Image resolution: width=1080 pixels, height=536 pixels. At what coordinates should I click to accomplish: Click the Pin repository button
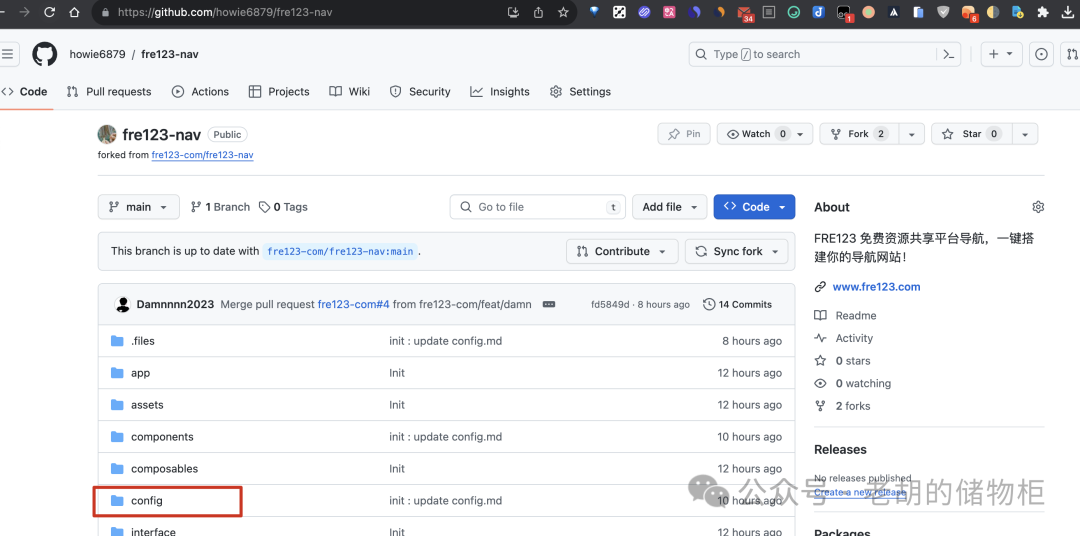point(684,134)
